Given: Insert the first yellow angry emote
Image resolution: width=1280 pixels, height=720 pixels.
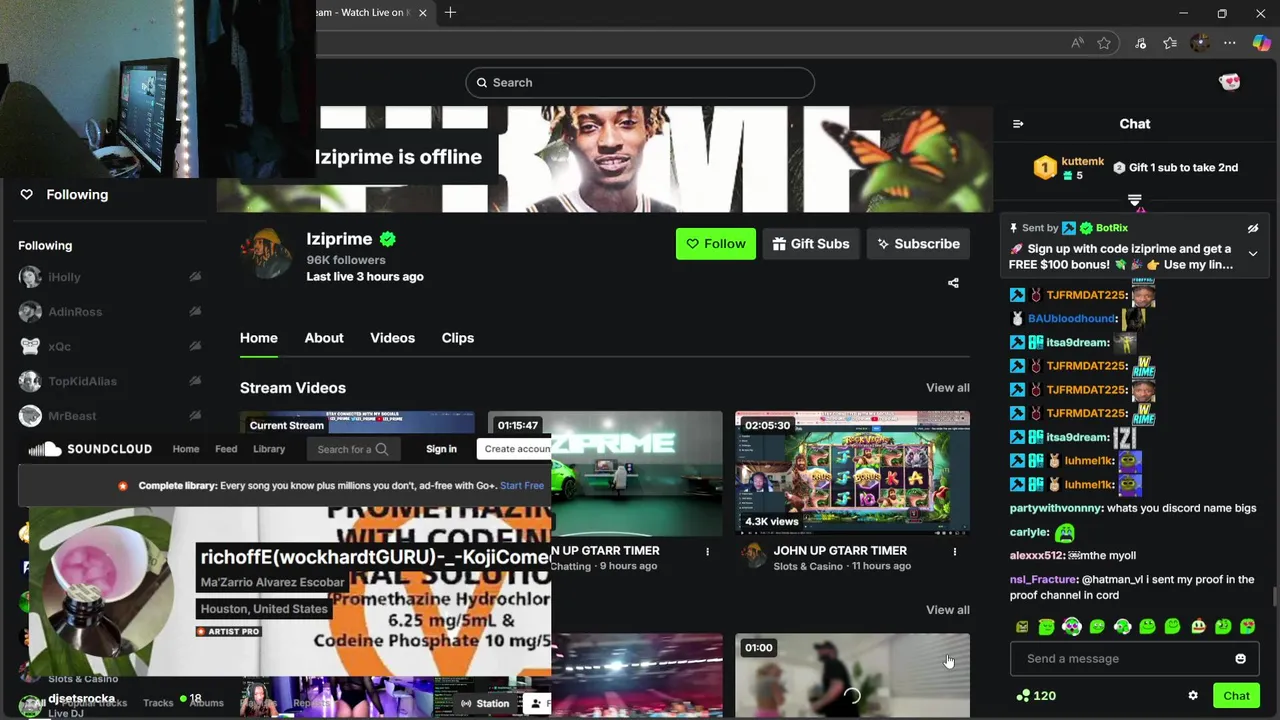Looking at the screenshot, I should (1022, 627).
